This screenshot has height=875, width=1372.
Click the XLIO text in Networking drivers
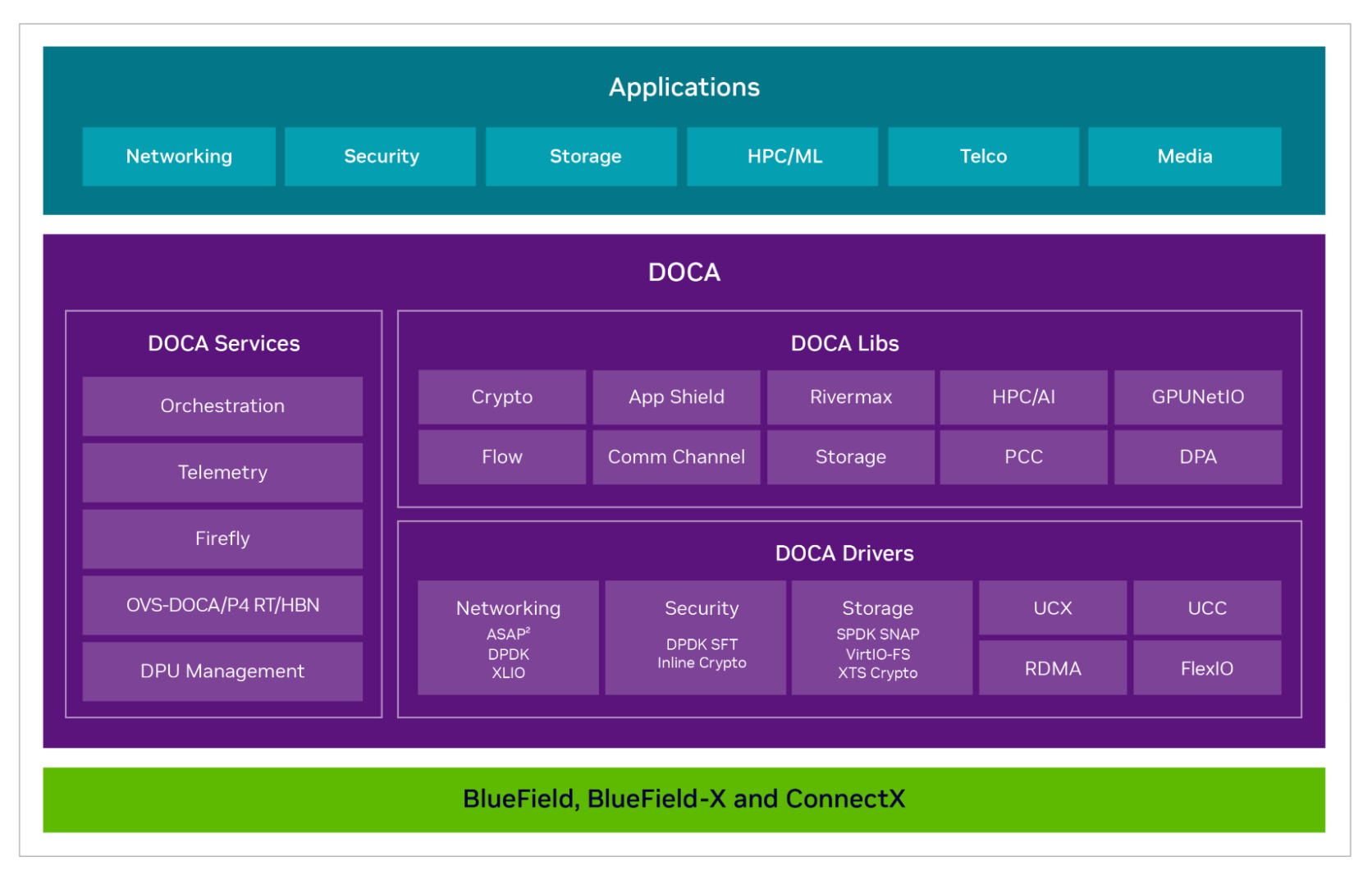coord(508,673)
